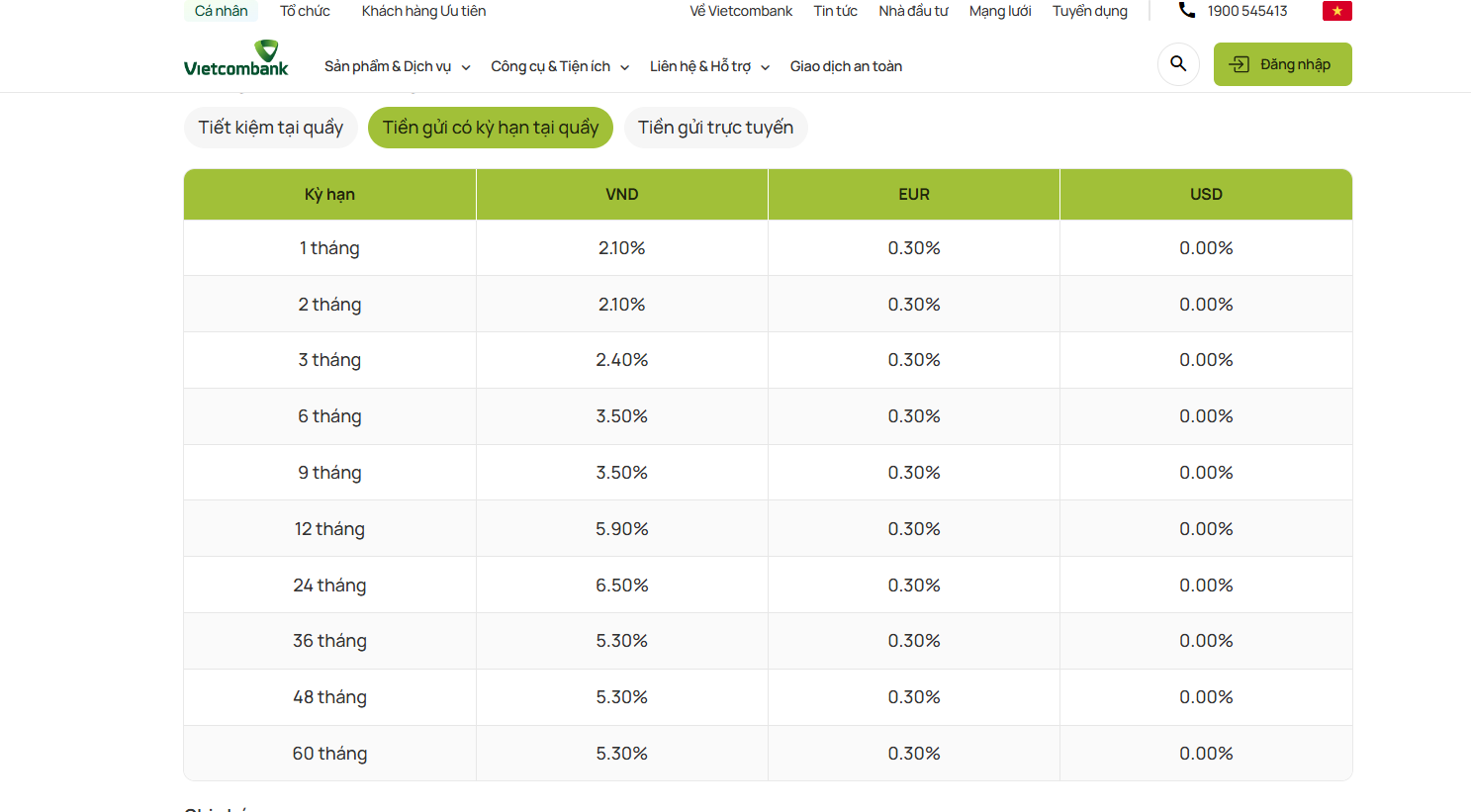1471x812 pixels.
Task: Expand the Công cụ & Tiện ích dropdown
Action: (x=560, y=66)
